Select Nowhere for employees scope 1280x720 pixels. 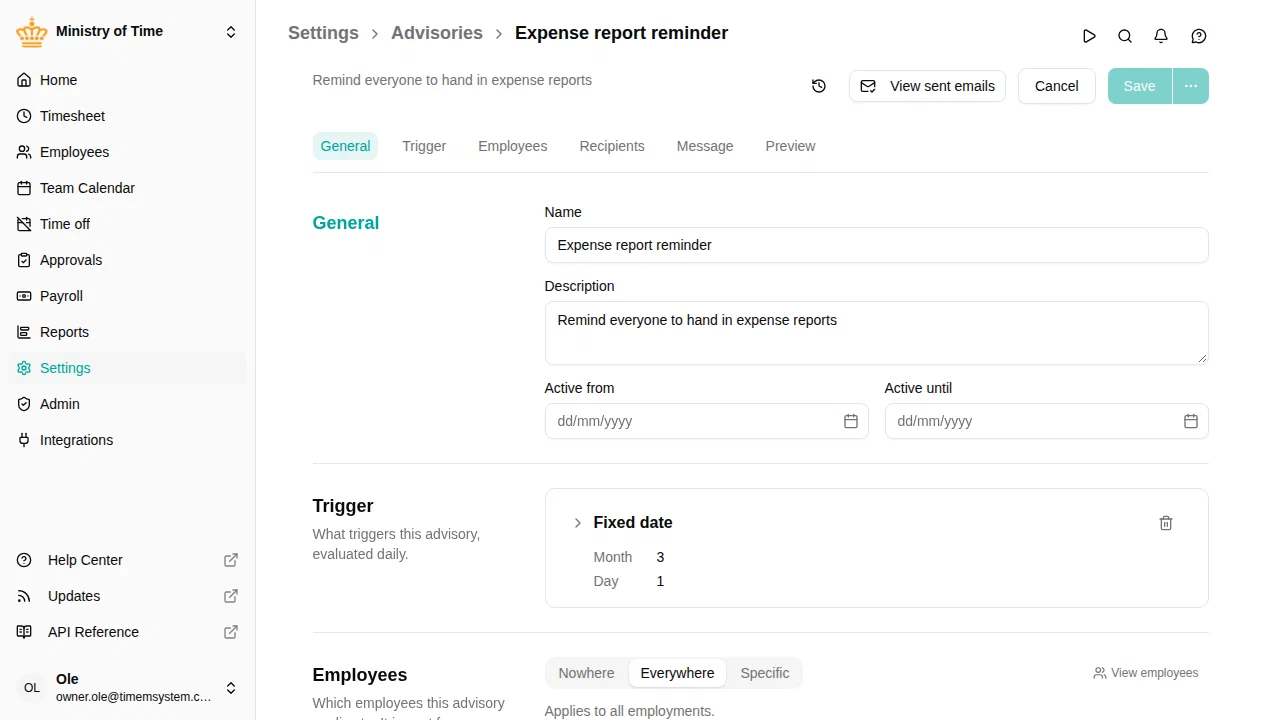click(x=586, y=673)
